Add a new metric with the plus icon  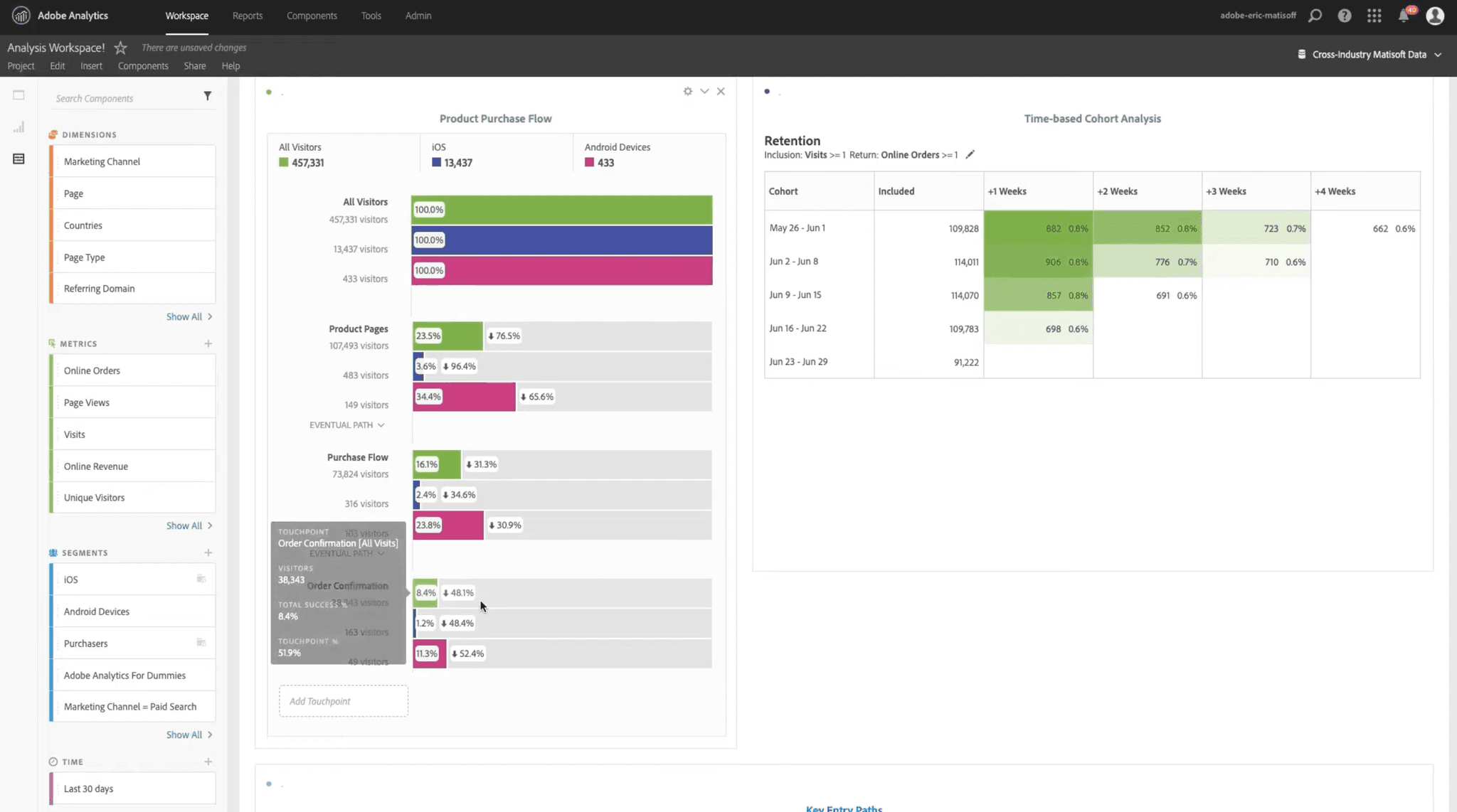click(208, 343)
